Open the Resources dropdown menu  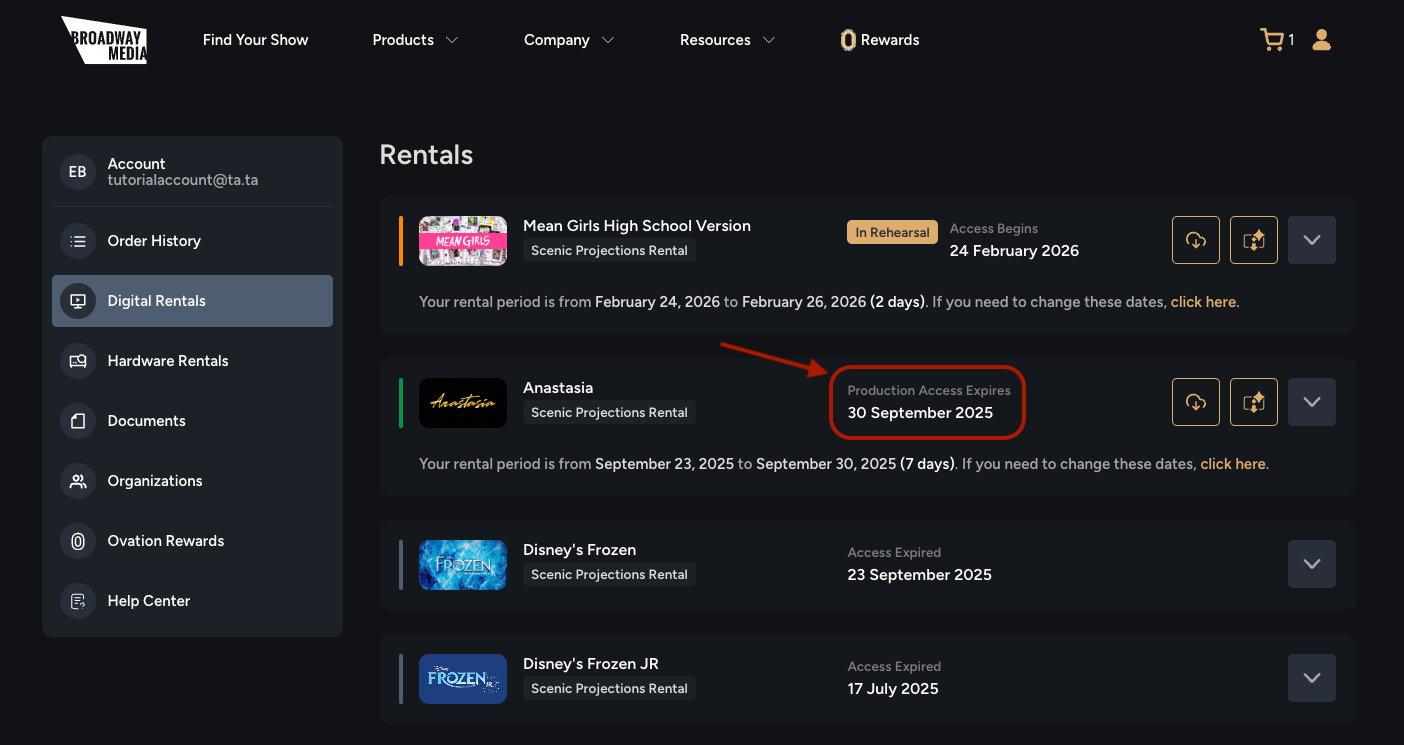pos(727,40)
